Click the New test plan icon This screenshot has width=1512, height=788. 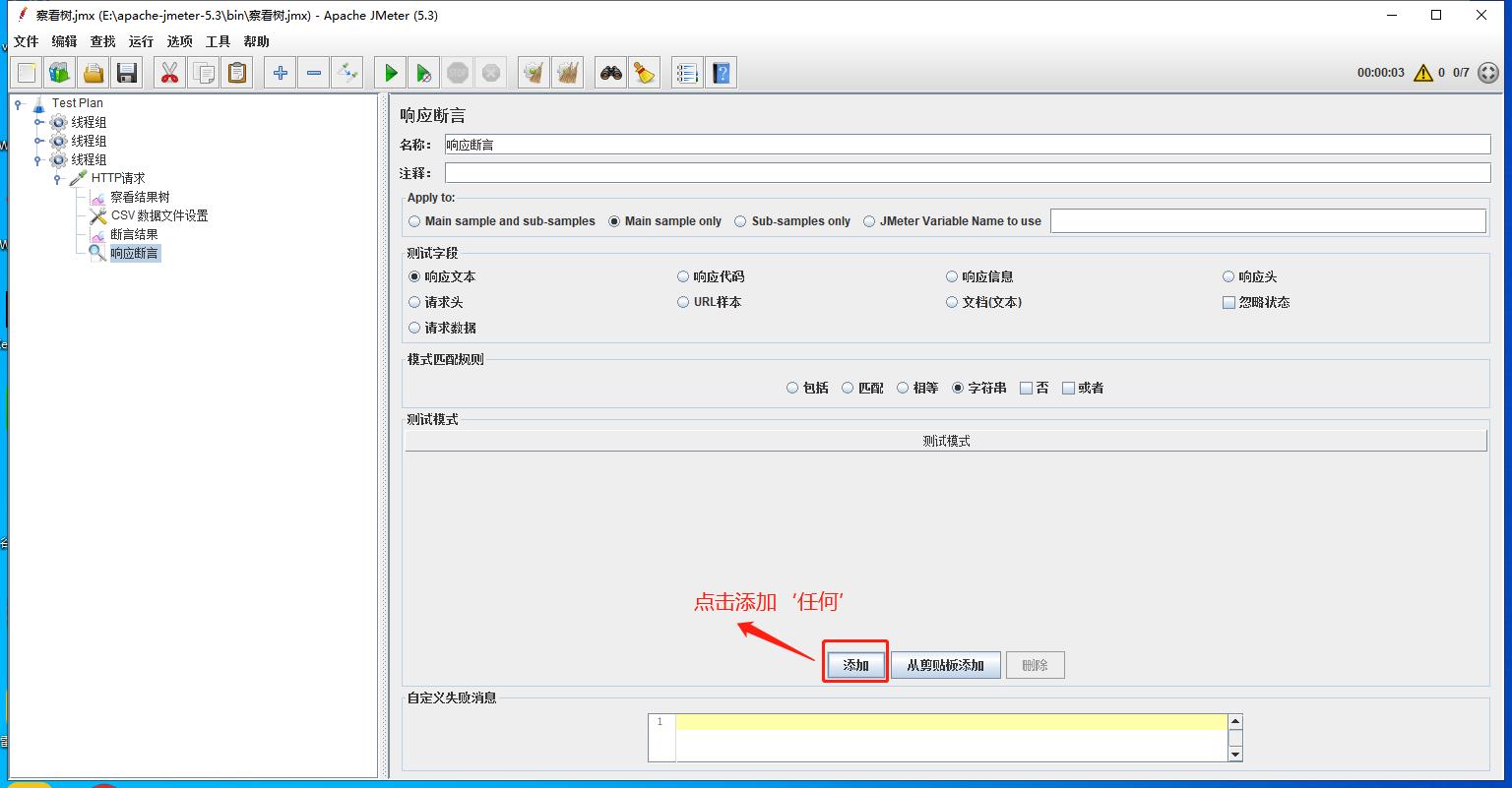coord(27,73)
